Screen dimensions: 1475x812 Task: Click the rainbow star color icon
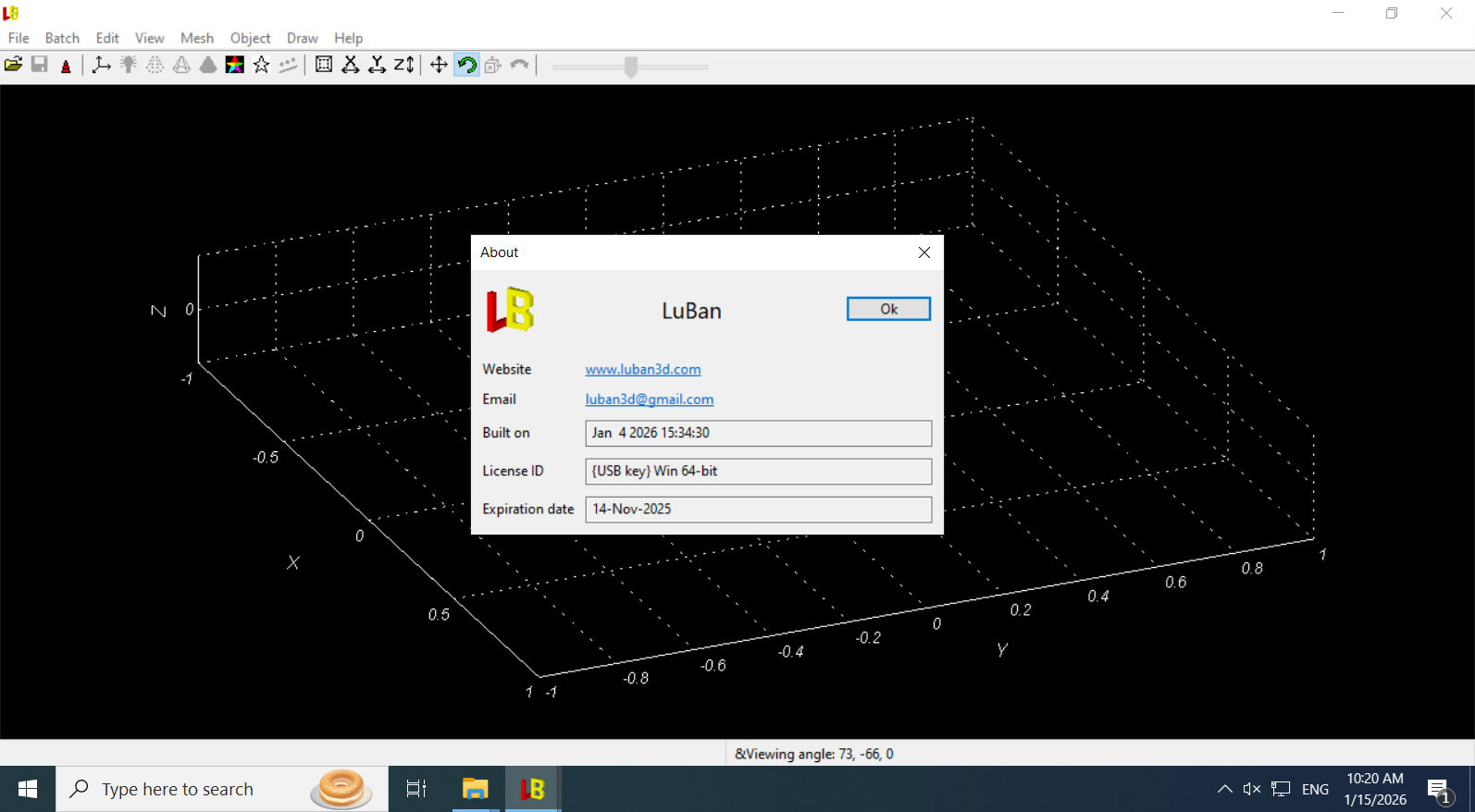tap(235, 65)
